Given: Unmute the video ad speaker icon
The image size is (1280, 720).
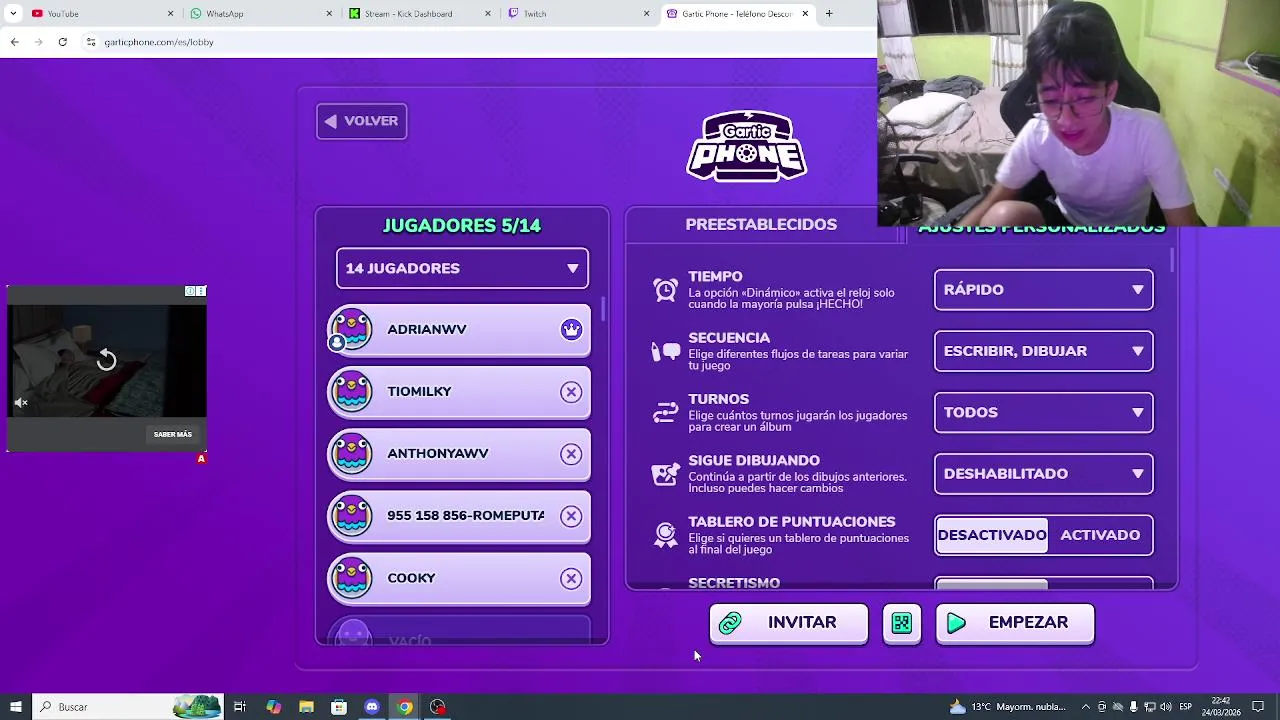Looking at the screenshot, I should point(21,402).
